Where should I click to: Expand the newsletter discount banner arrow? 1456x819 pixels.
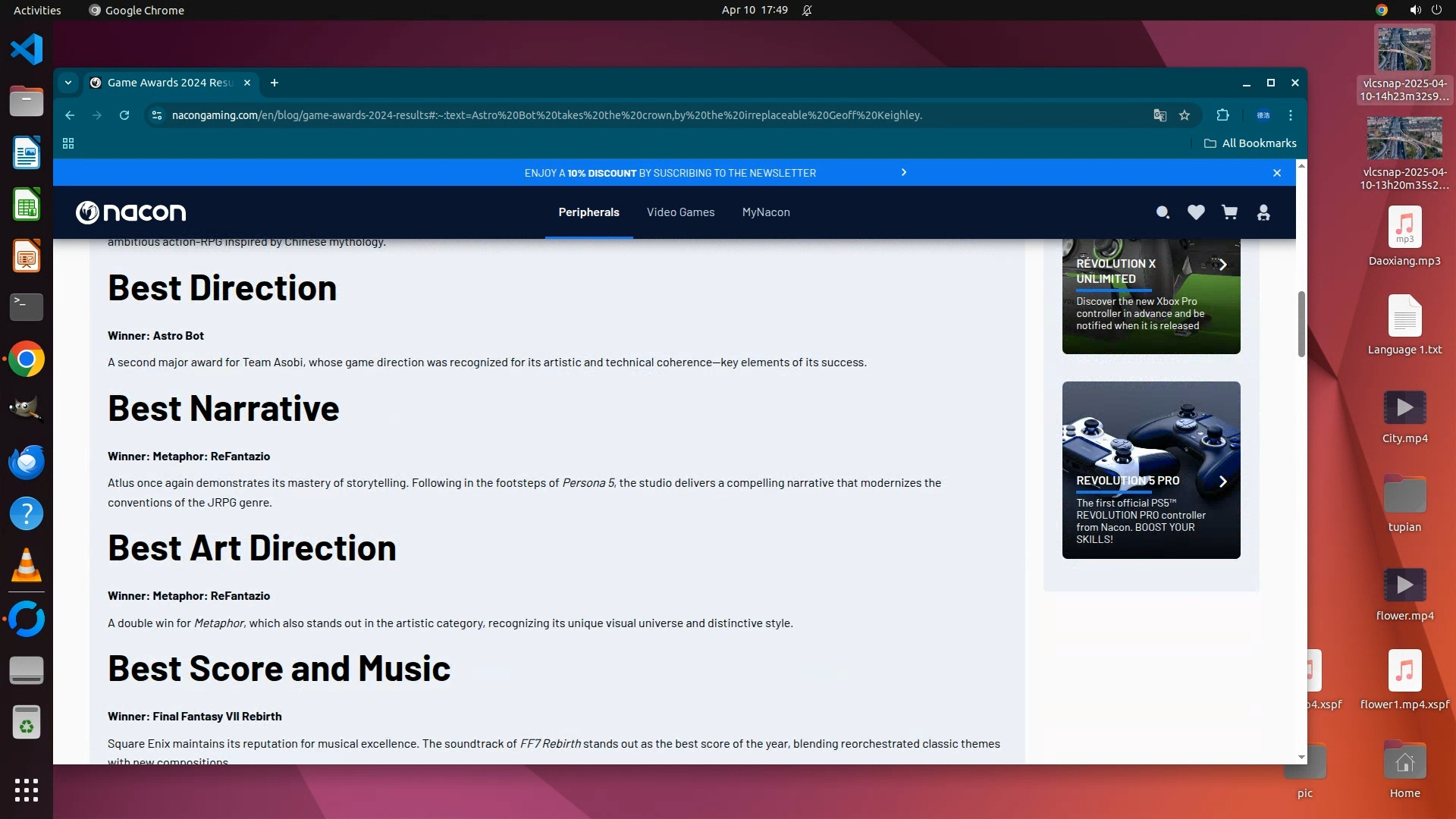click(x=903, y=172)
